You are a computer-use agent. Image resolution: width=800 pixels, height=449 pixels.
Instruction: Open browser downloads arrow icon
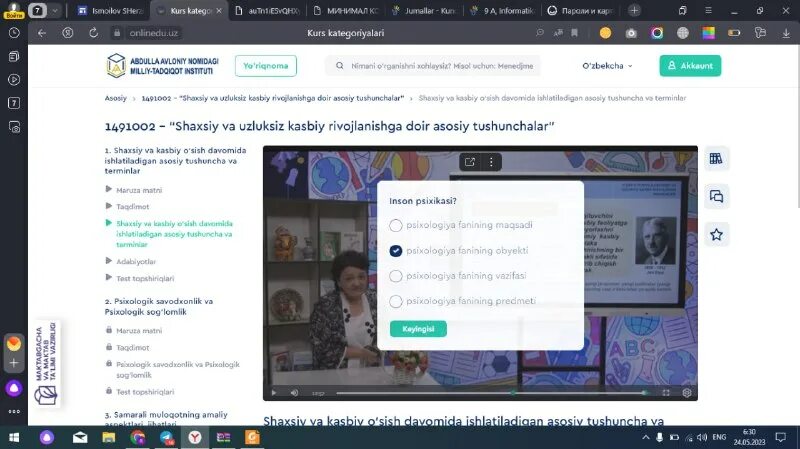coord(786,33)
